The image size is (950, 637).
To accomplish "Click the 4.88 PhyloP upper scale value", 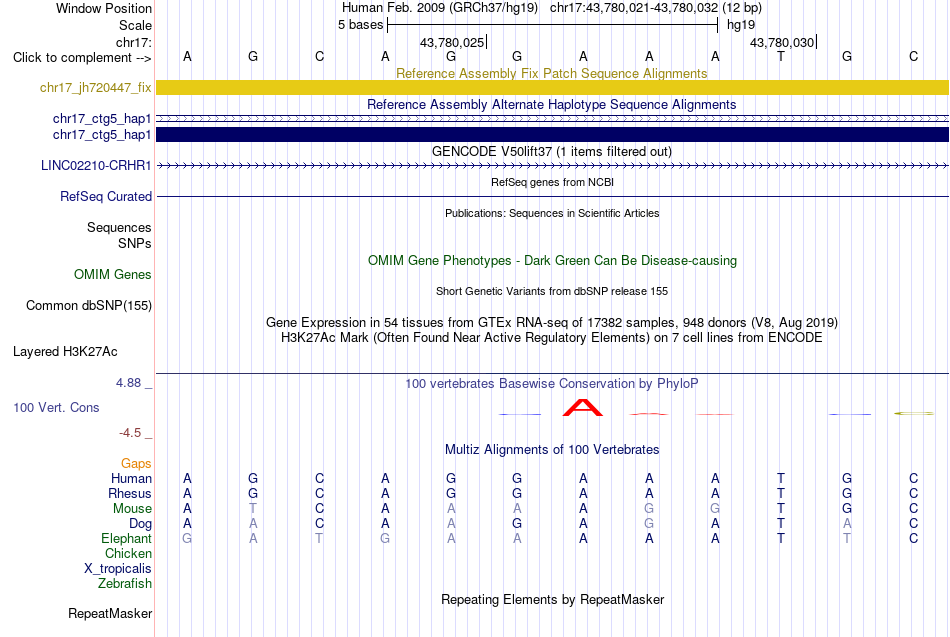I will tap(128, 383).
